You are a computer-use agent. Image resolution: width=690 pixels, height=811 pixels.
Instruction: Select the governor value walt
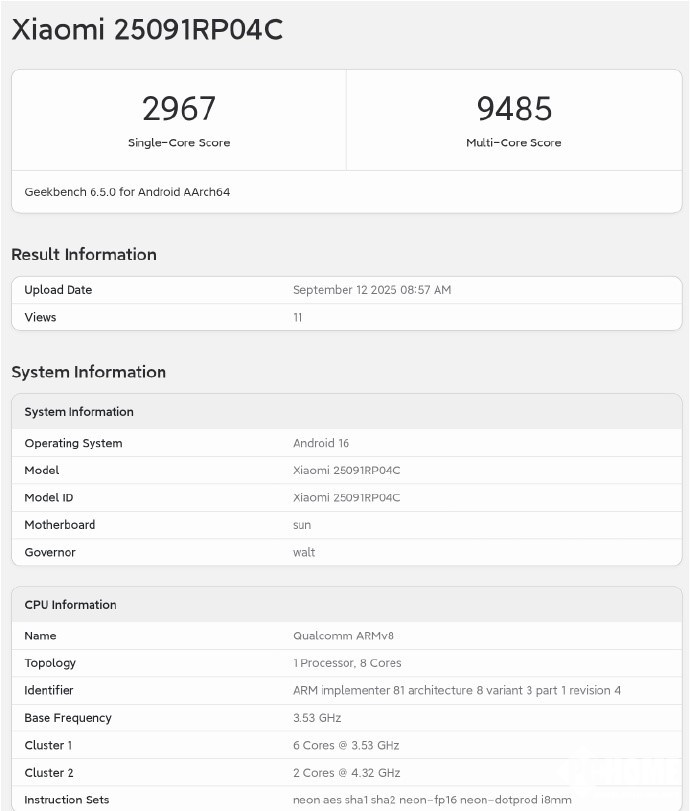click(x=304, y=552)
